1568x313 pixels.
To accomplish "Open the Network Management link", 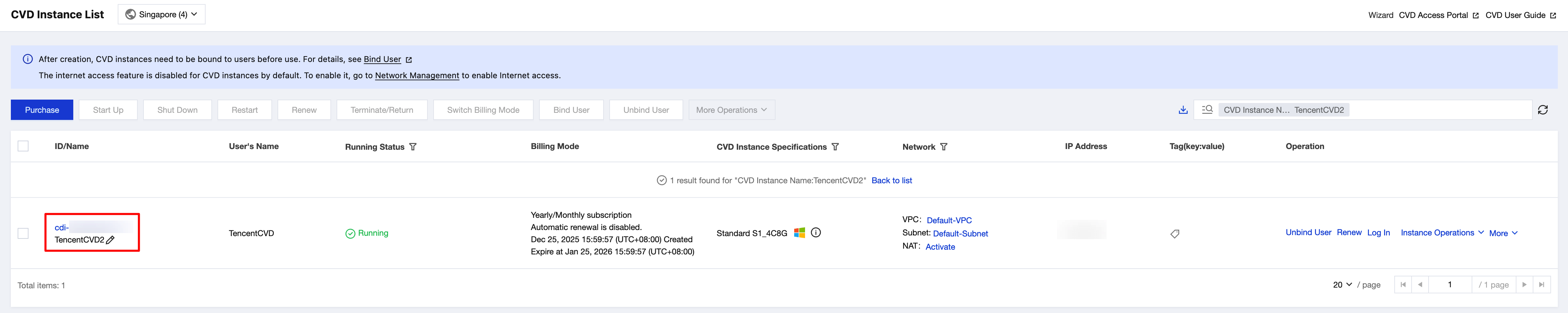I will coord(417,76).
